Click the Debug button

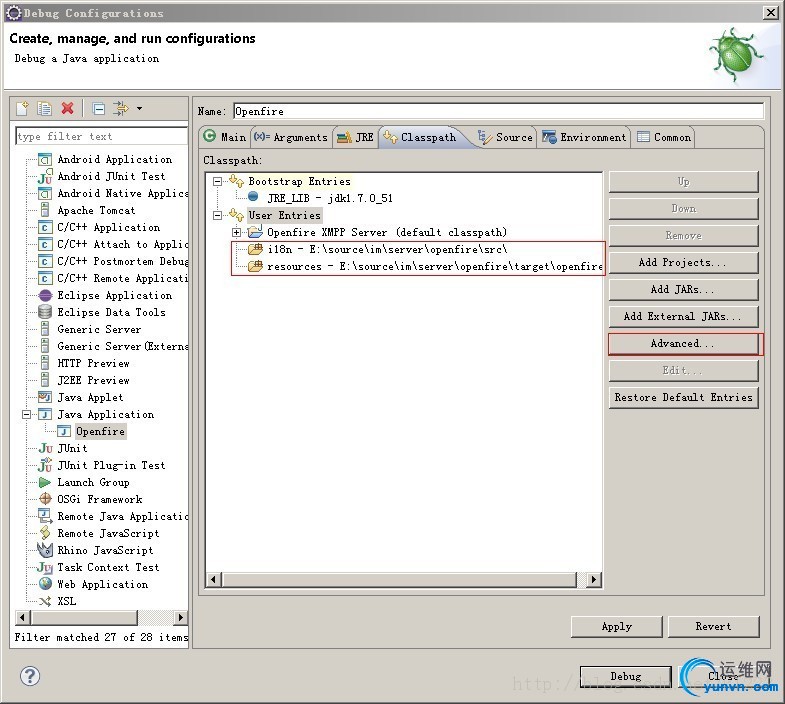(625, 676)
